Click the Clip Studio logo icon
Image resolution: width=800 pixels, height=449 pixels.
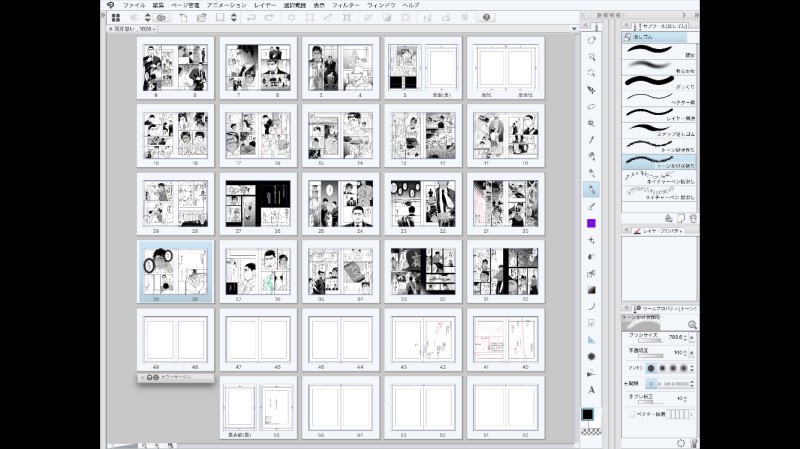(110, 5)
